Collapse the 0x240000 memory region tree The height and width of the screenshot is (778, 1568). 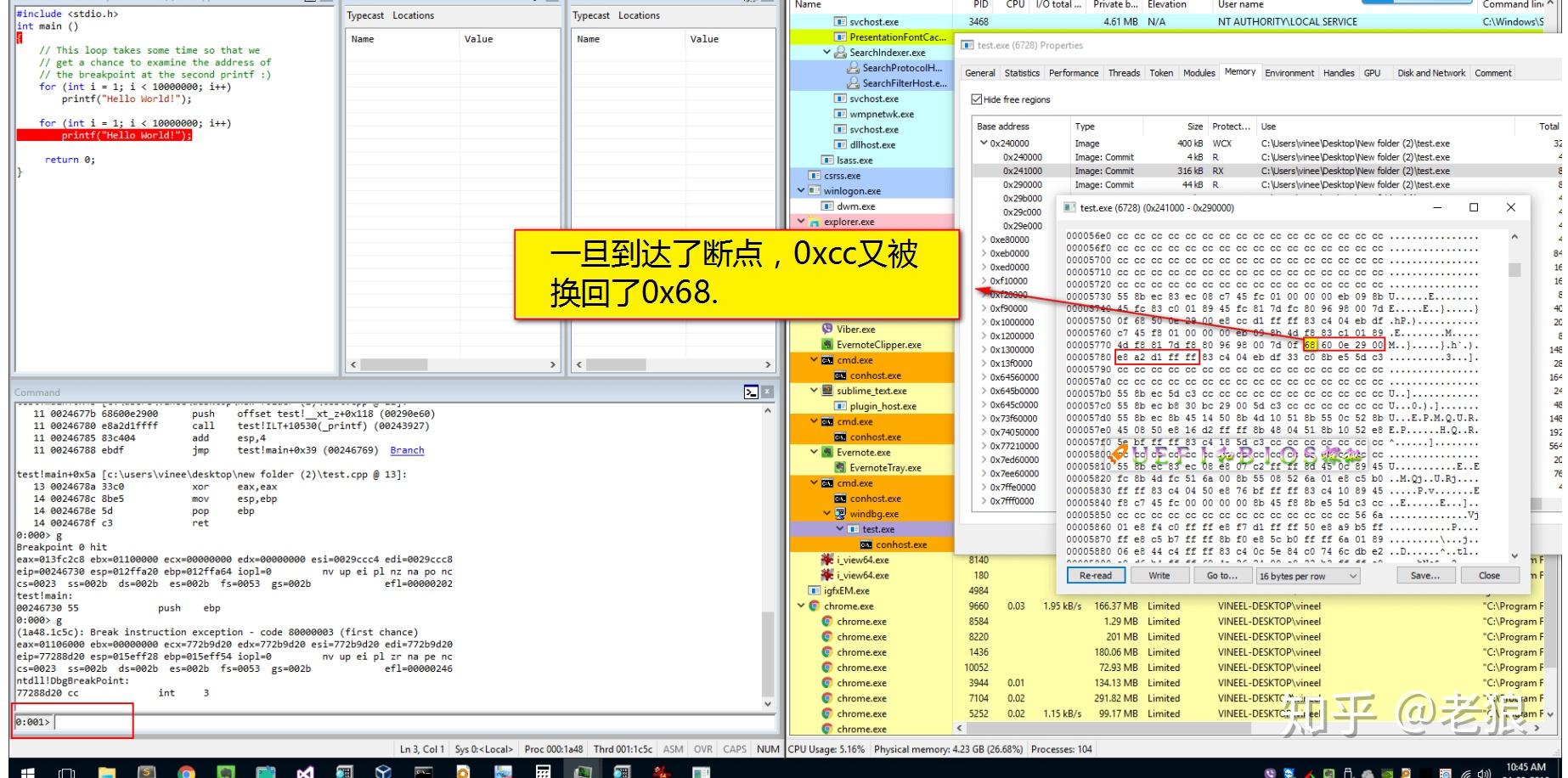click(984, 144)
